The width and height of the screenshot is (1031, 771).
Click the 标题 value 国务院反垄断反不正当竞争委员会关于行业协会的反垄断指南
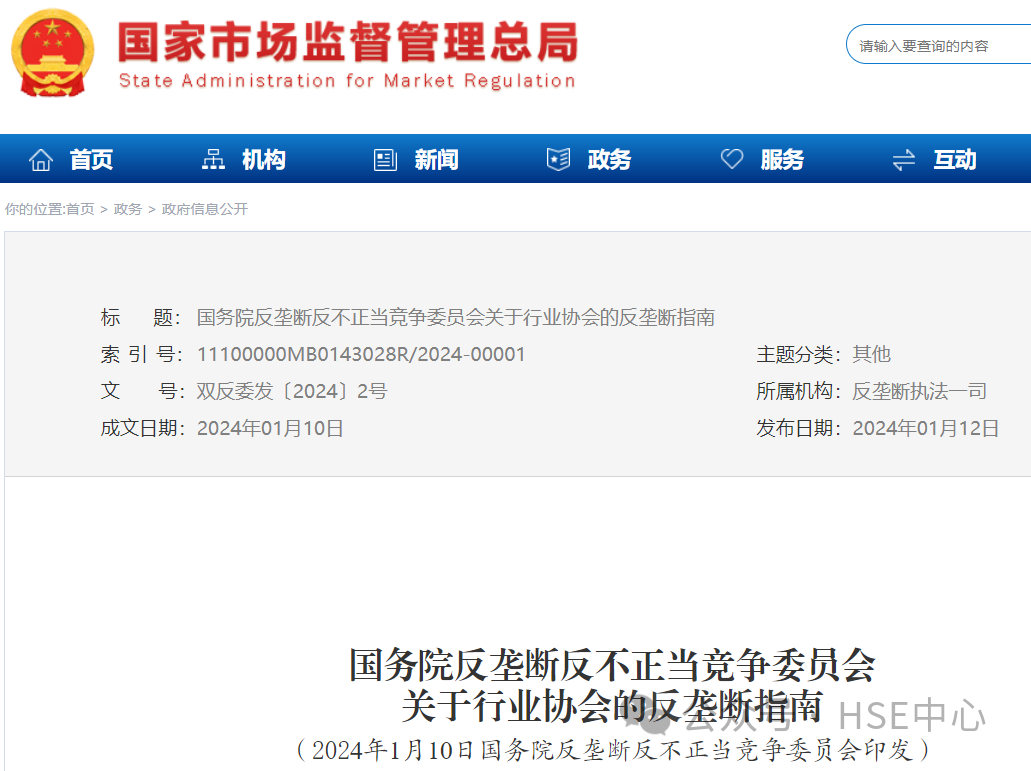tap(456, 317)
